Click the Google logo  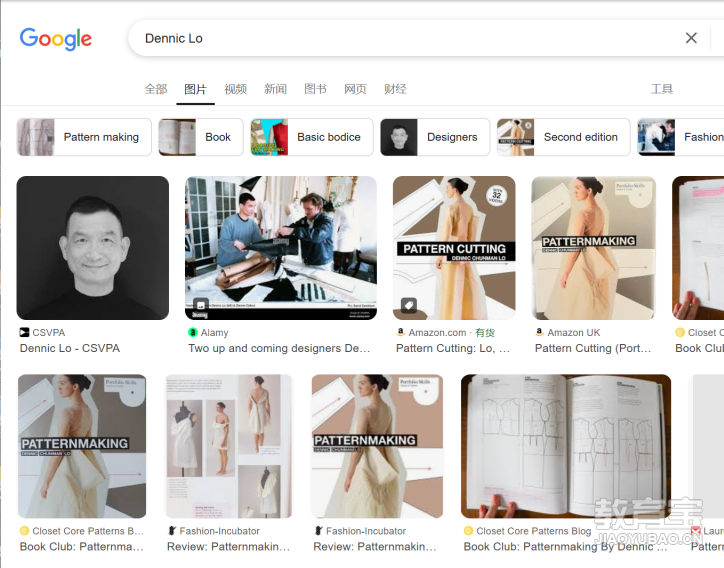[x=56, y=39]
